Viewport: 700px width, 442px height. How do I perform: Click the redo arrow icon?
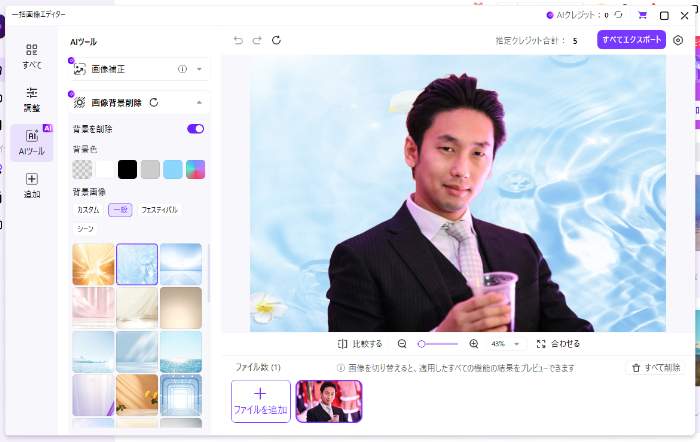pos(257,40)
